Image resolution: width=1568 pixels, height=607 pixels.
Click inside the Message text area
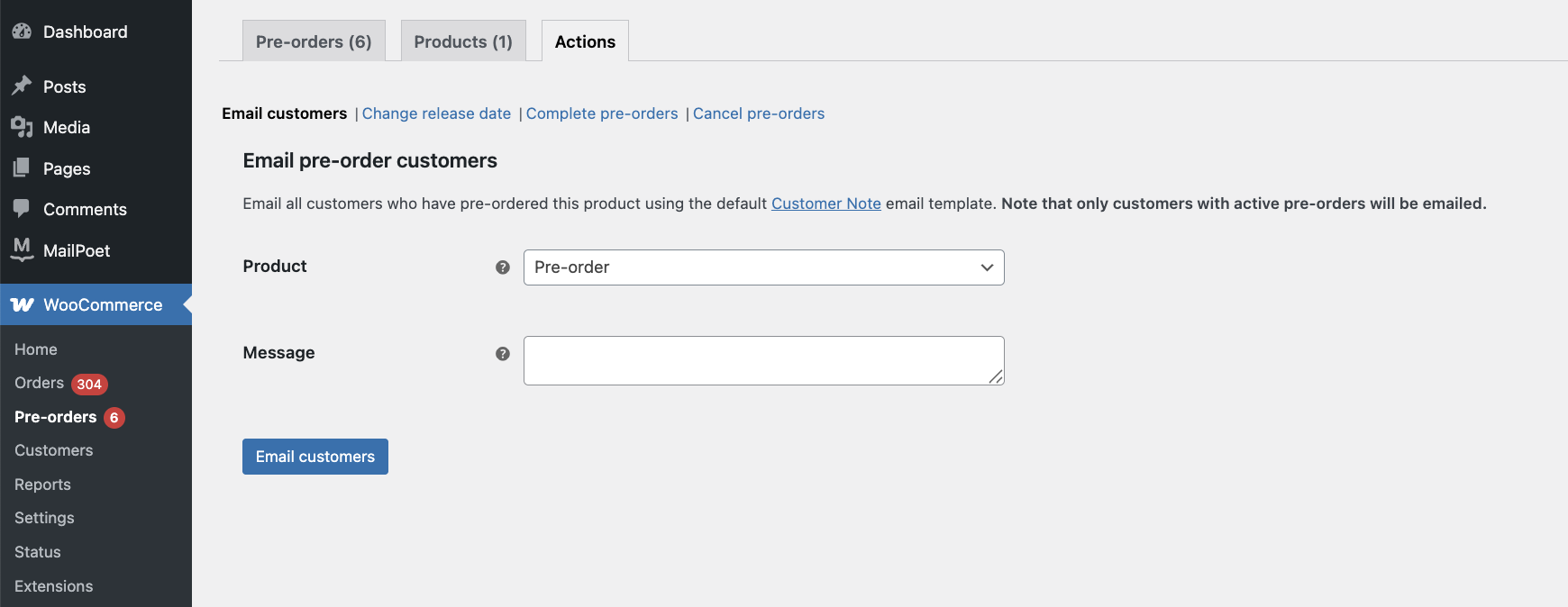pos(763,360)
